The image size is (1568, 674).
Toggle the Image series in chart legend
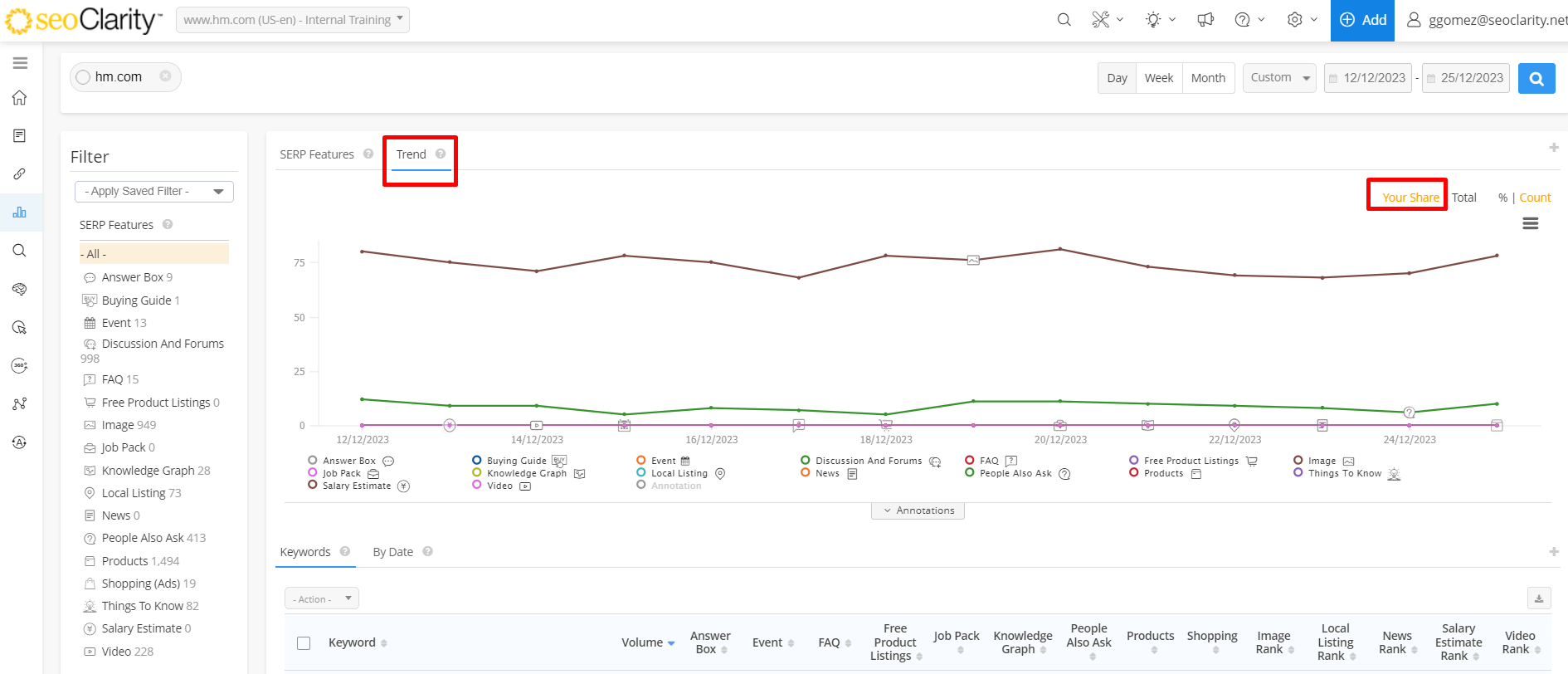(1322, 461)
